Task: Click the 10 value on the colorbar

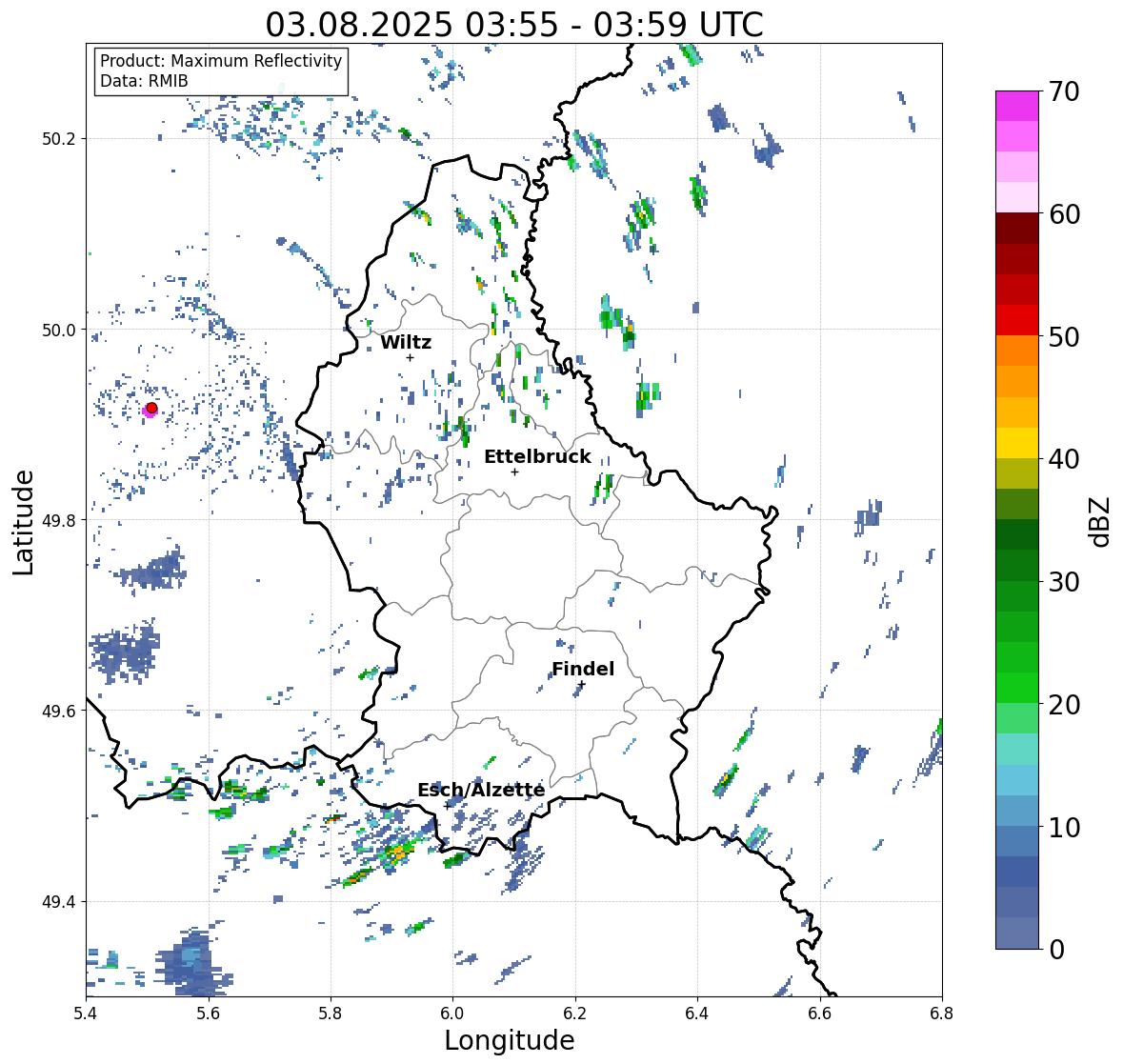Action: tap(1064, 827)
